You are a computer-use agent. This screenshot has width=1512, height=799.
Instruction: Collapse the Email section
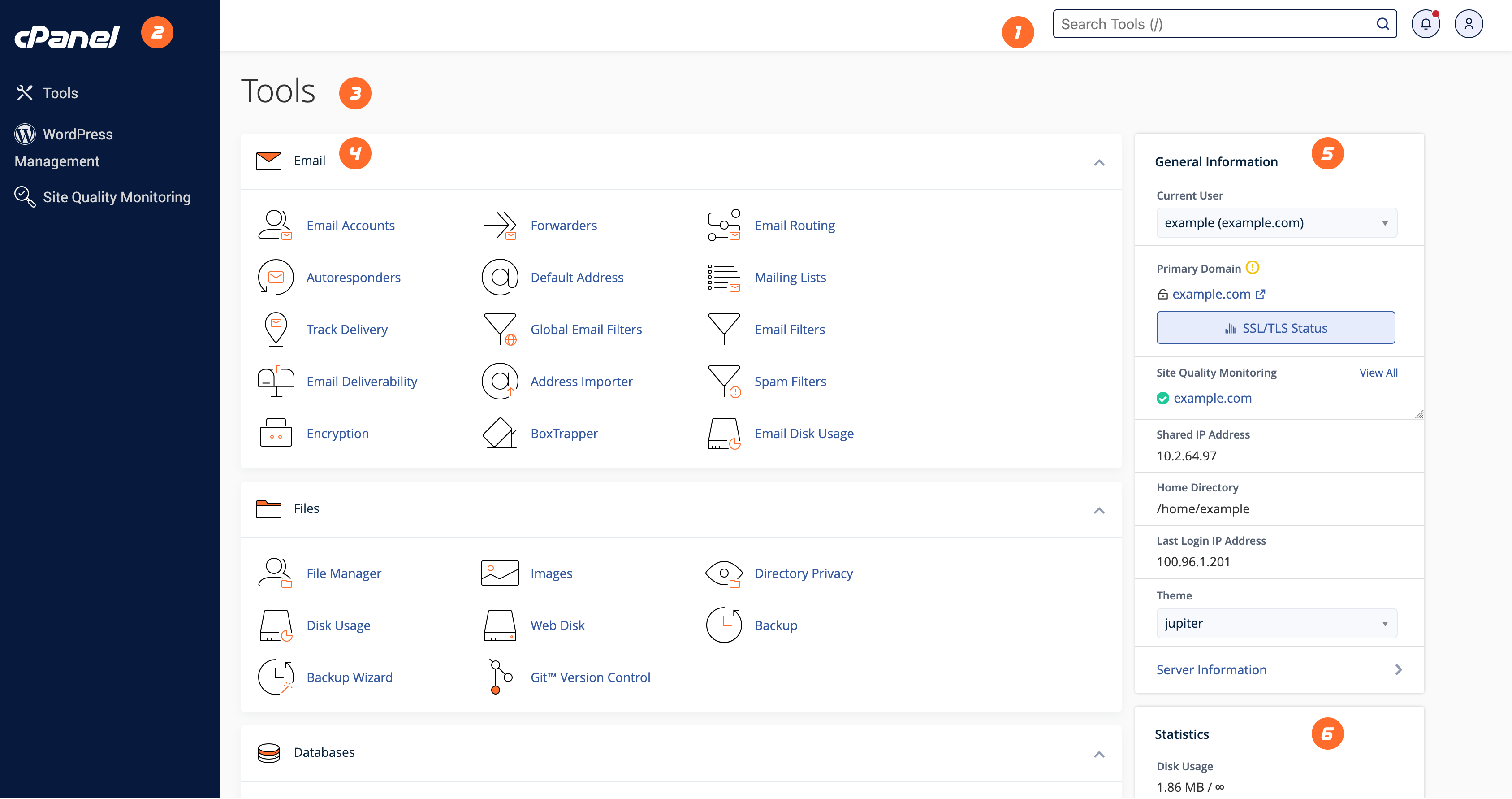pyautogui.click(x=1099, y=163)
